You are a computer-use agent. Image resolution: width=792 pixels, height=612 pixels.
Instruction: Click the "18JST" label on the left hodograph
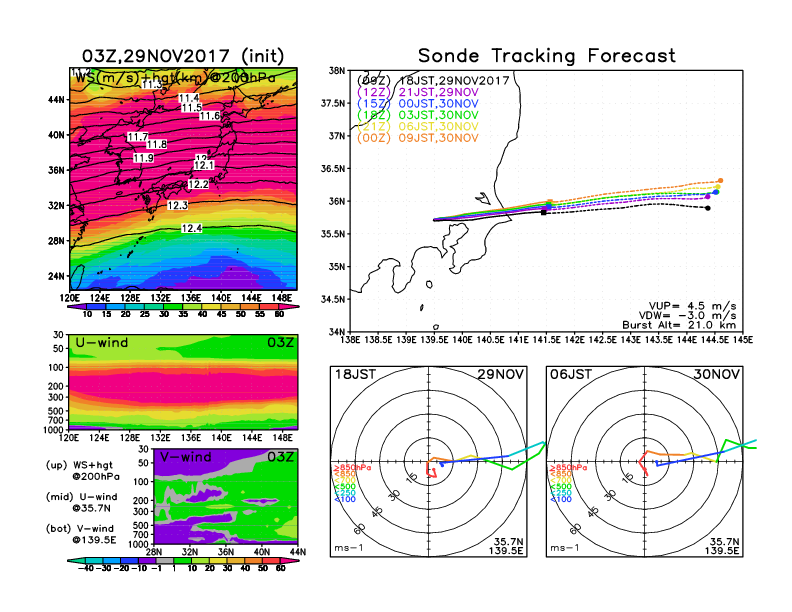(355, 375)
